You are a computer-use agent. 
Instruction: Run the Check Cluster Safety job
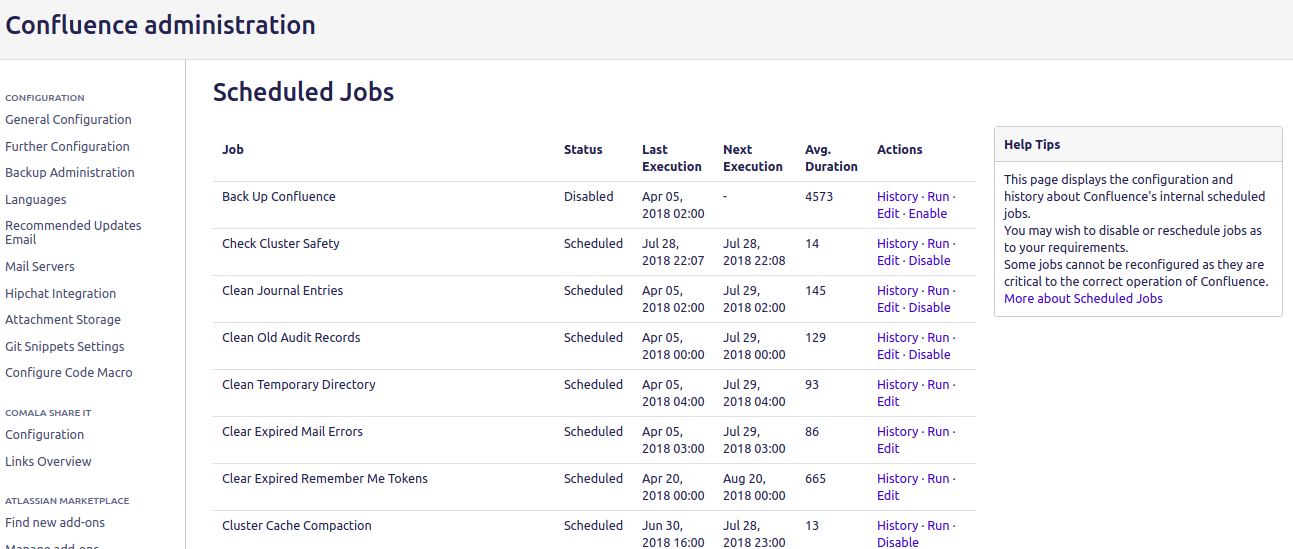point(938,244)
